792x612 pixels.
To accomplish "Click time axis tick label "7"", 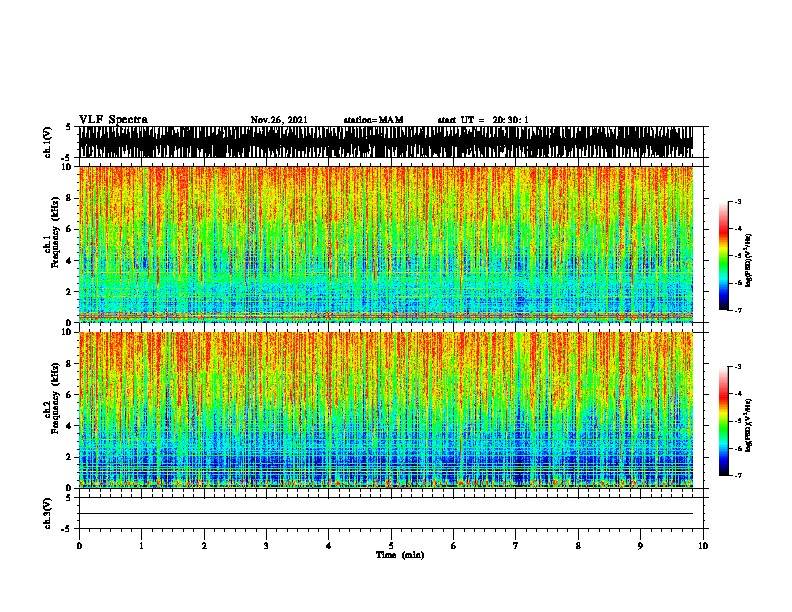I will (516, 545).
